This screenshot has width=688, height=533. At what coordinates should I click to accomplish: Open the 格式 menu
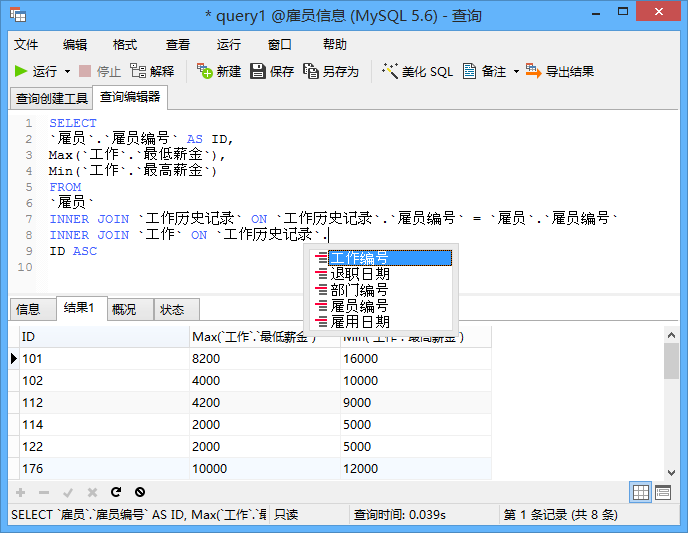click(x=125, y=44)
